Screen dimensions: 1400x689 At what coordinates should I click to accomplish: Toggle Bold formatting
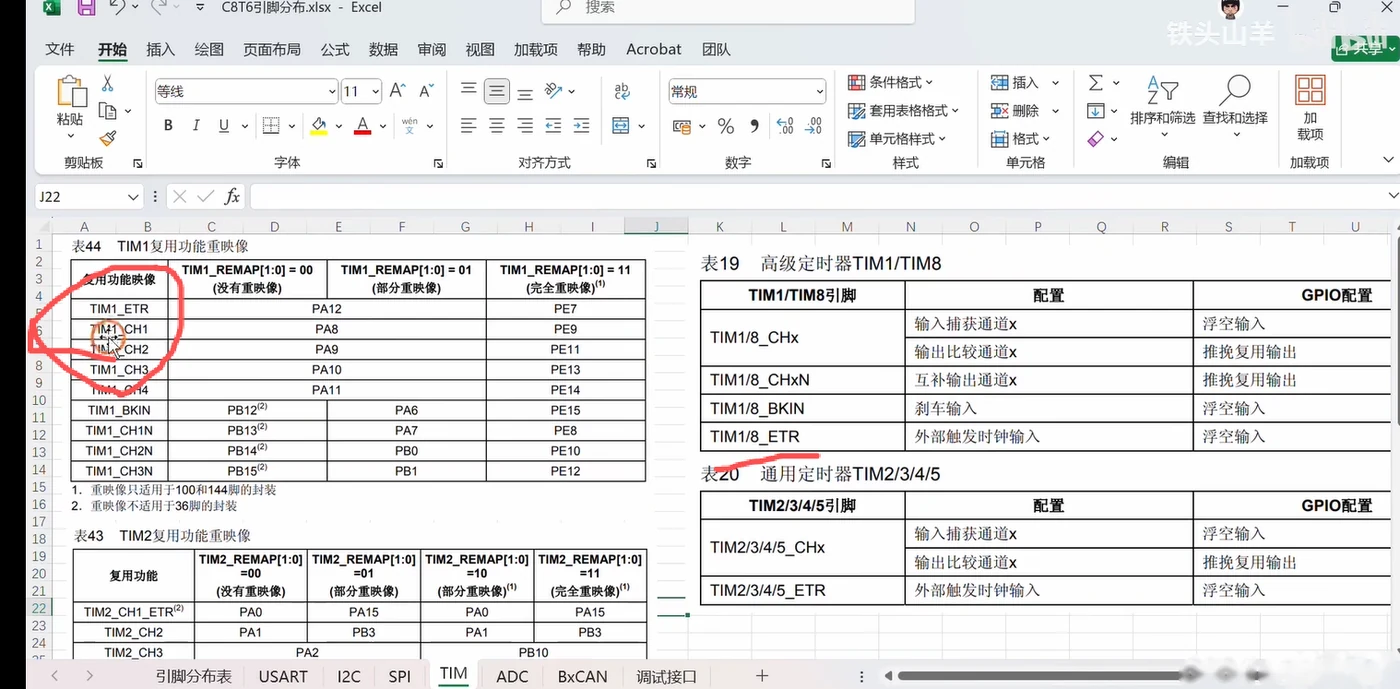[x=168, y=126]
